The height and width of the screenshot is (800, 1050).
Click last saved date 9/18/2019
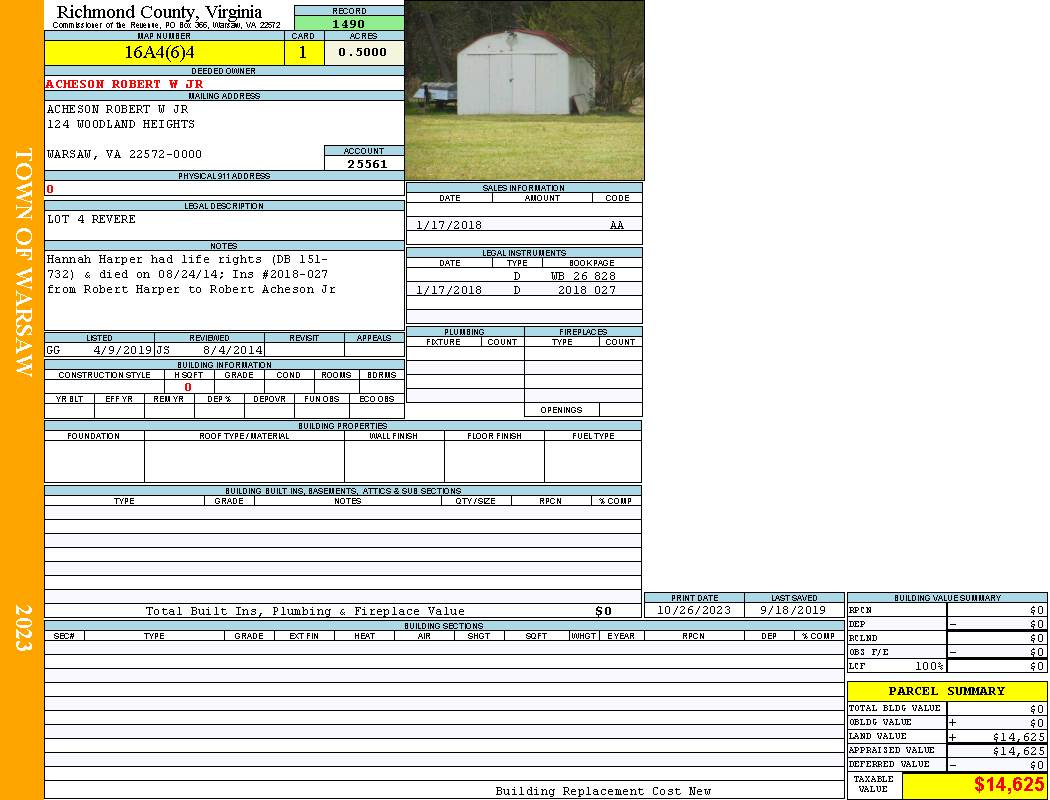coord(793,610)
